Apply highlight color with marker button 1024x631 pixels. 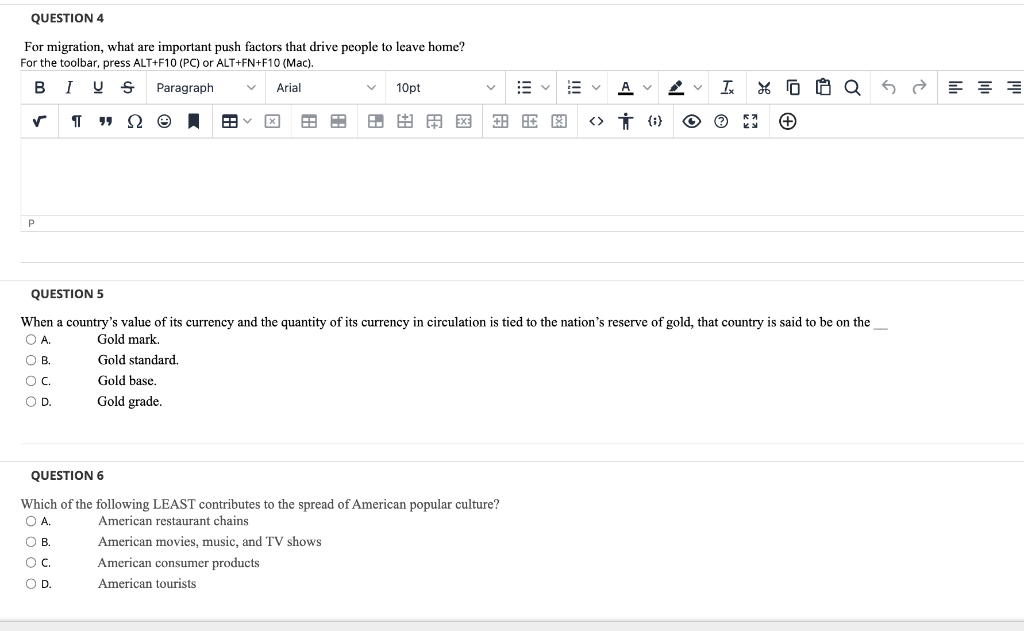click(x=676, y=88)
